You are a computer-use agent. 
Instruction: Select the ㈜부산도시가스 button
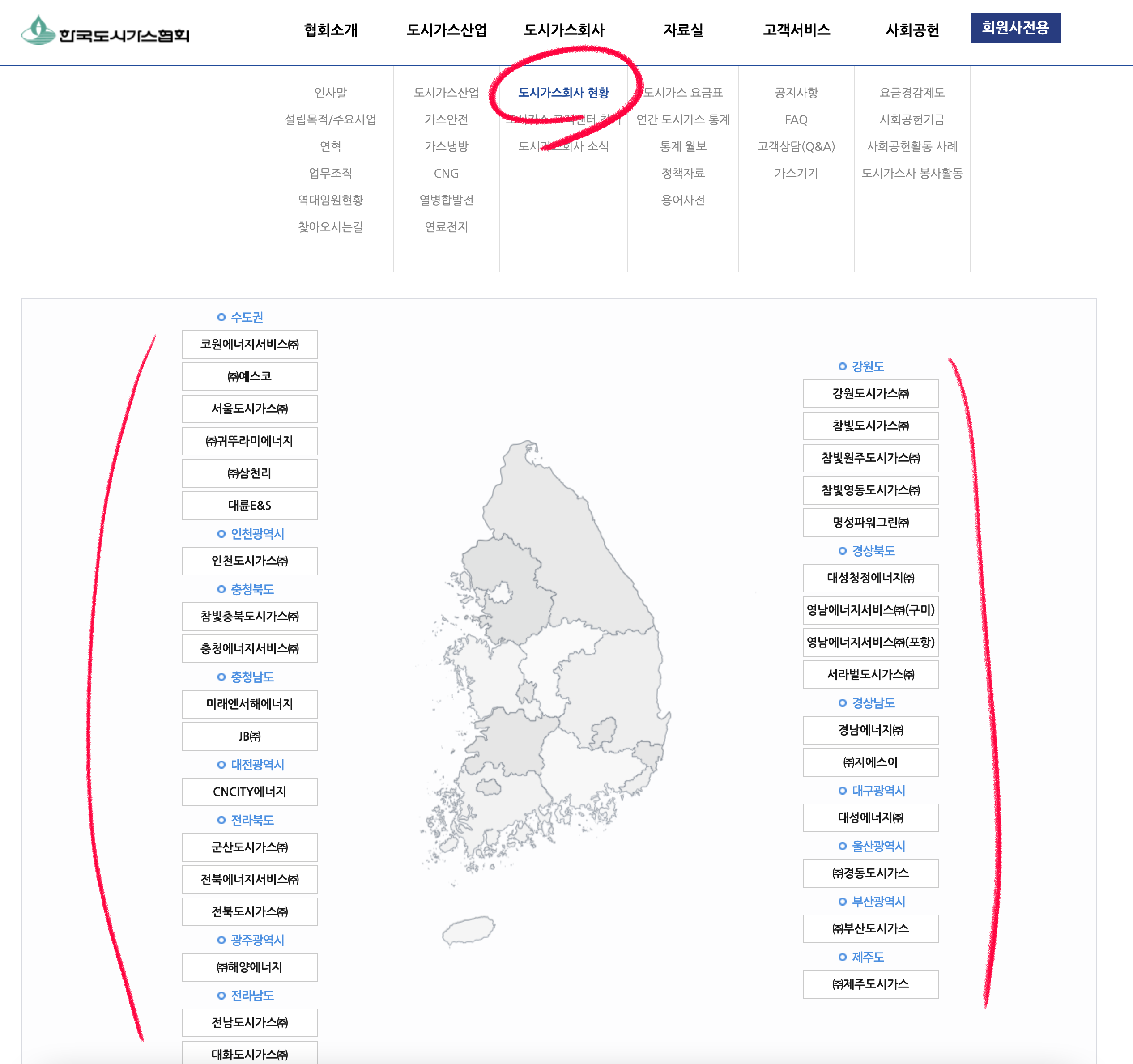[x=870, y=928]
